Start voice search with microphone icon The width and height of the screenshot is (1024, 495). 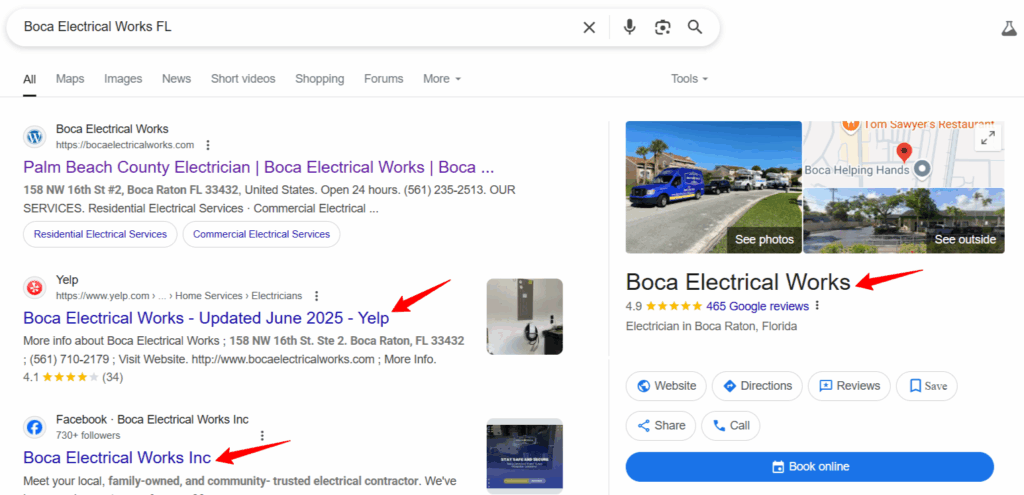click(x=630, y=27)
